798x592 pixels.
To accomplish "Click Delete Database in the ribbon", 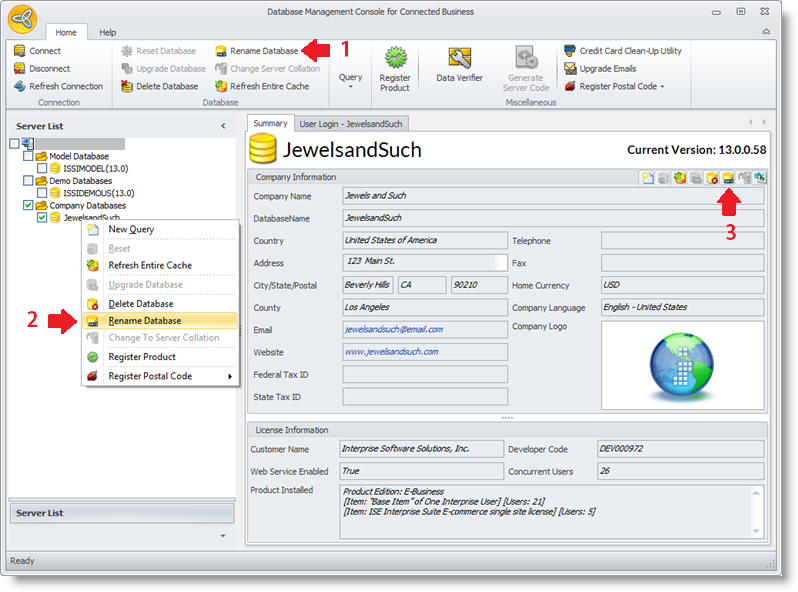I will click(160, 87).
